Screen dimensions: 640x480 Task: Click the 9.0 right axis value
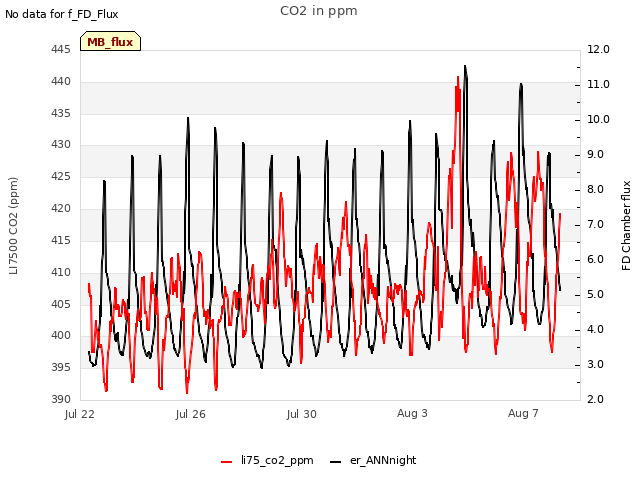pyautogui.click(x=595, y=155)
